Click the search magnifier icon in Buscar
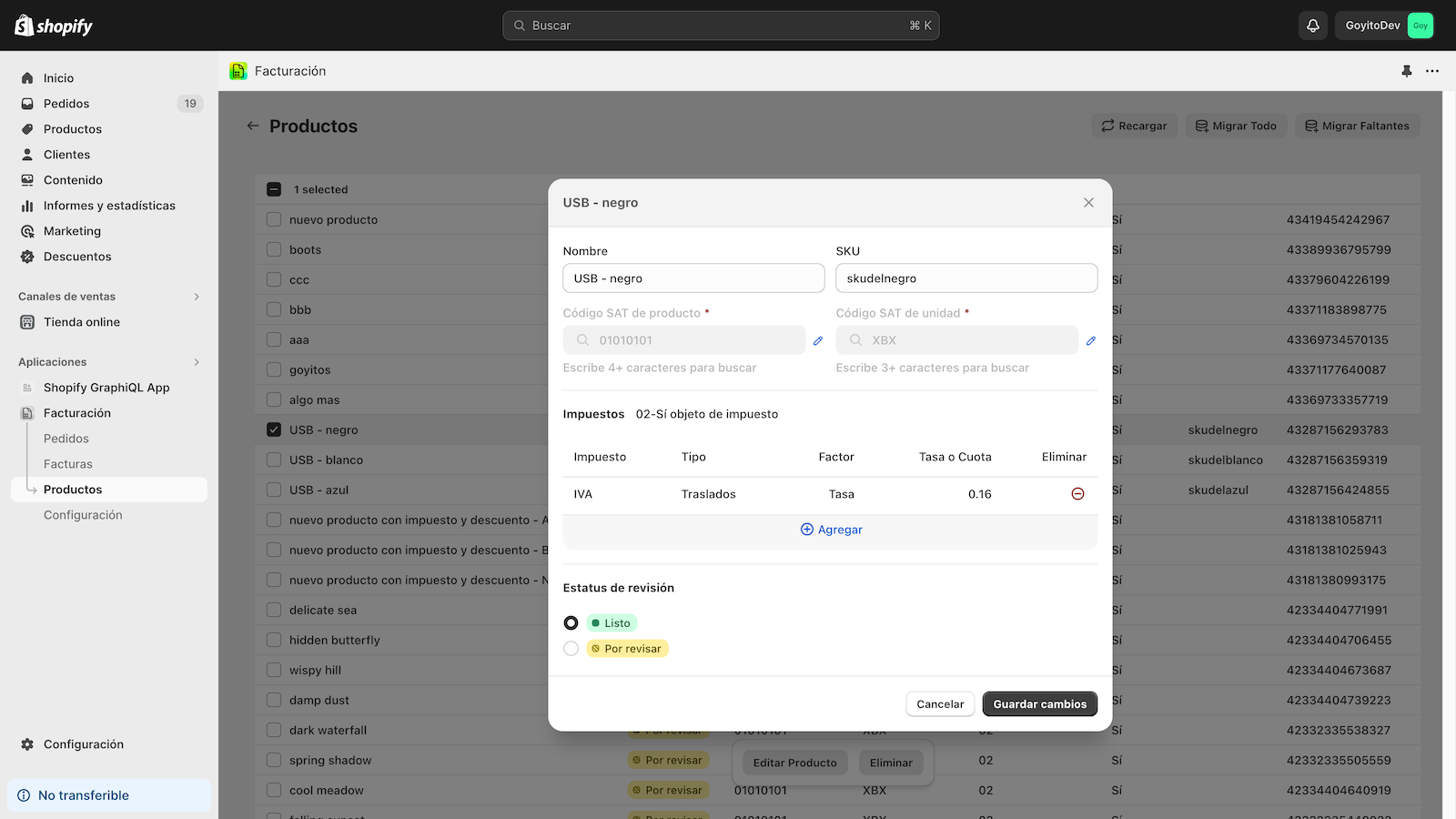Viewport: 1456px width, 819px height. click(520, 25)
